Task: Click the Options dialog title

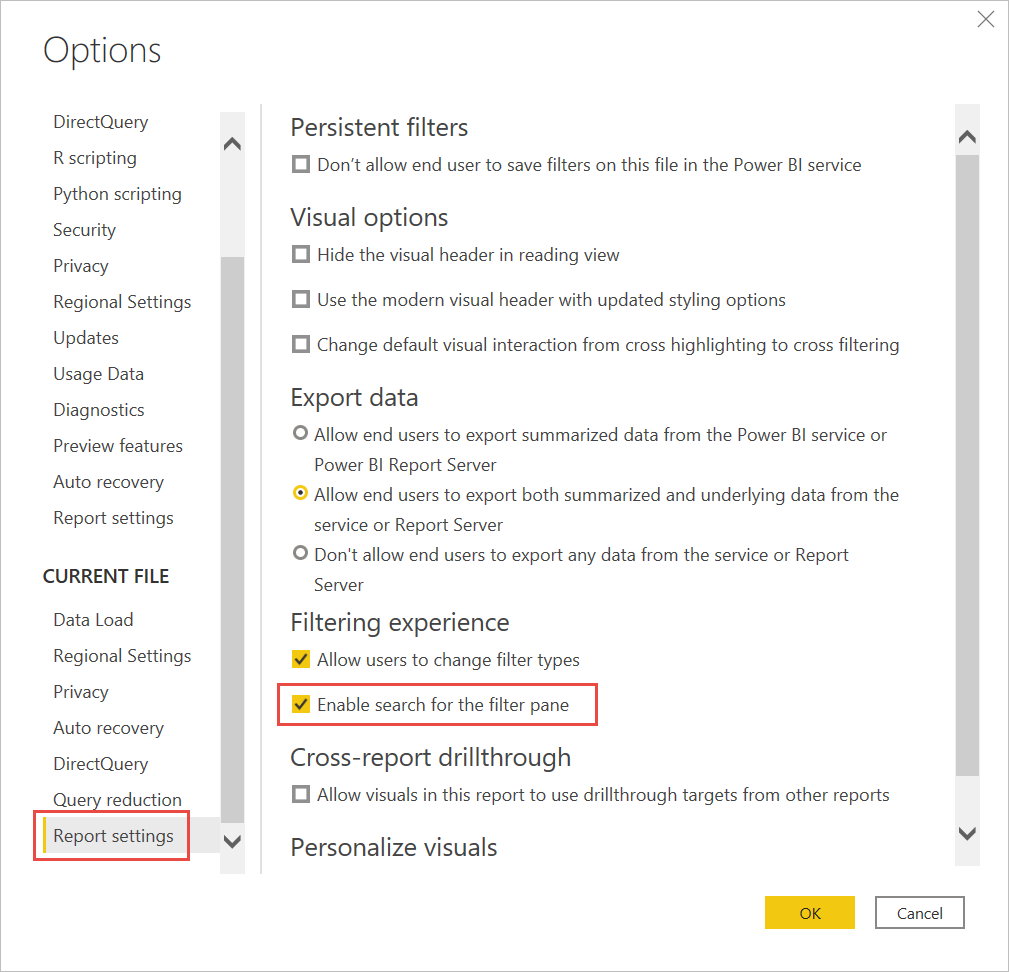Action: tap(102, 50)
